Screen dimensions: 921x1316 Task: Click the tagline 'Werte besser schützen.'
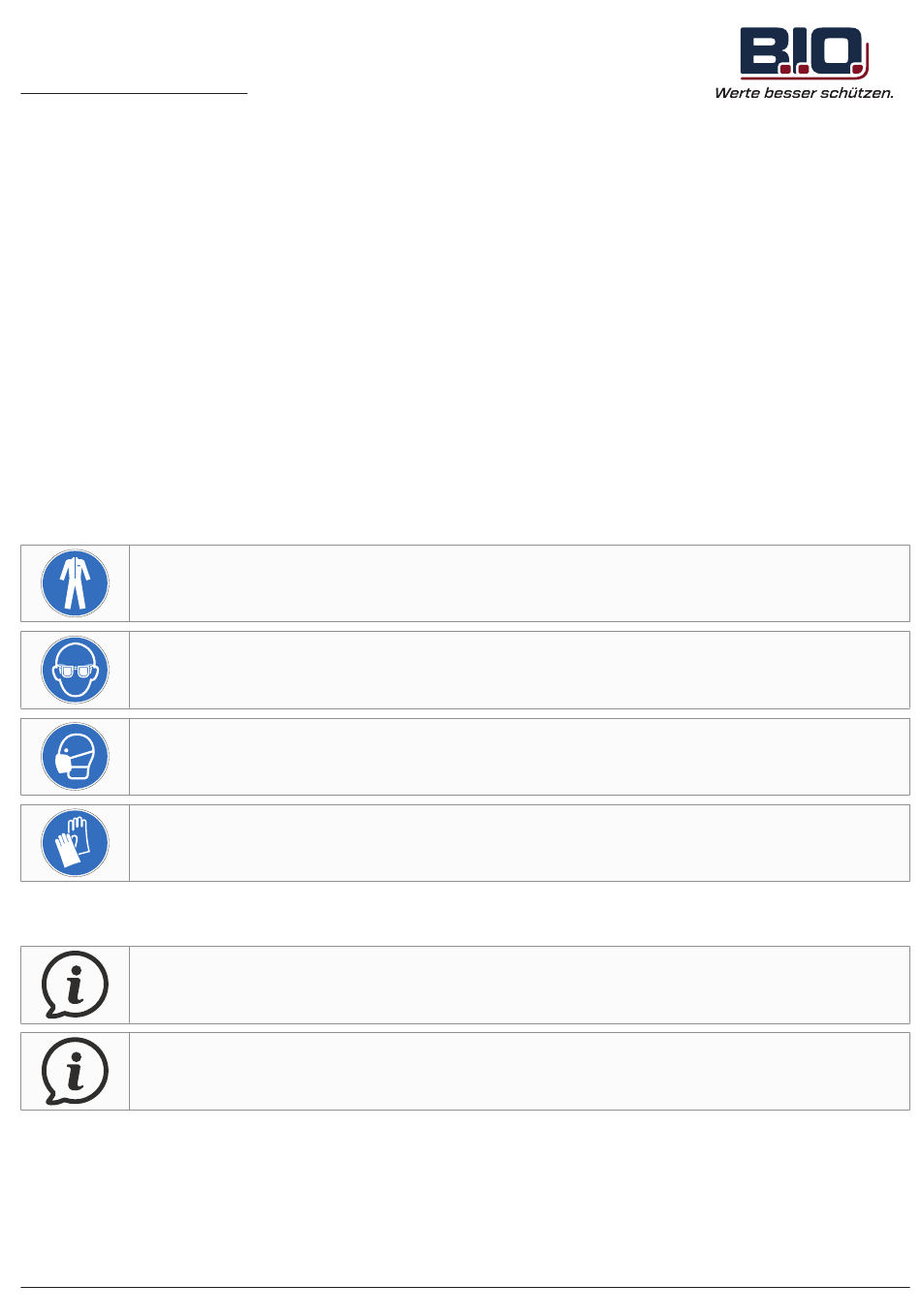click(x=804, y=93)
